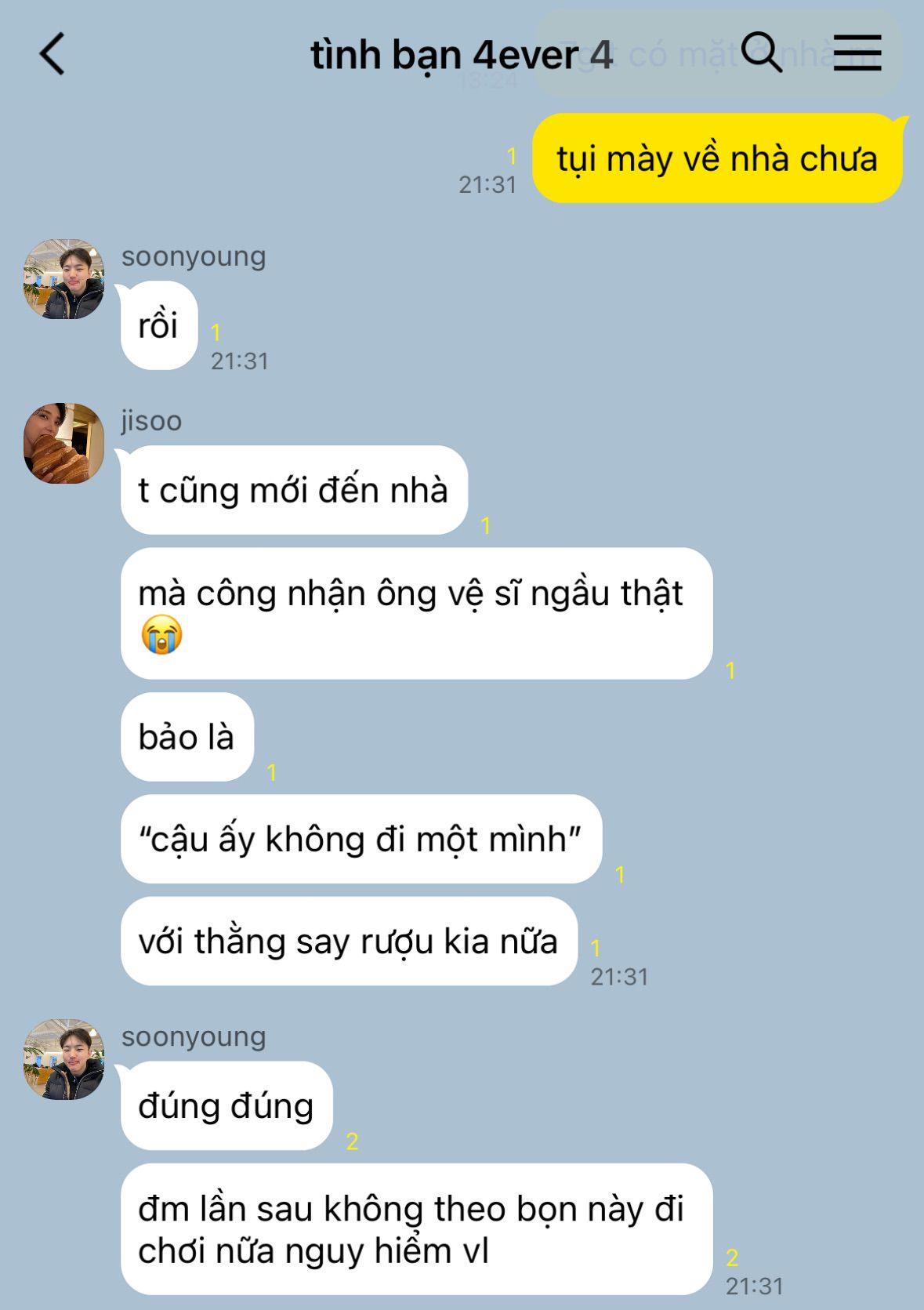Tap the participant count 4 in header

(x=601, y=55)
